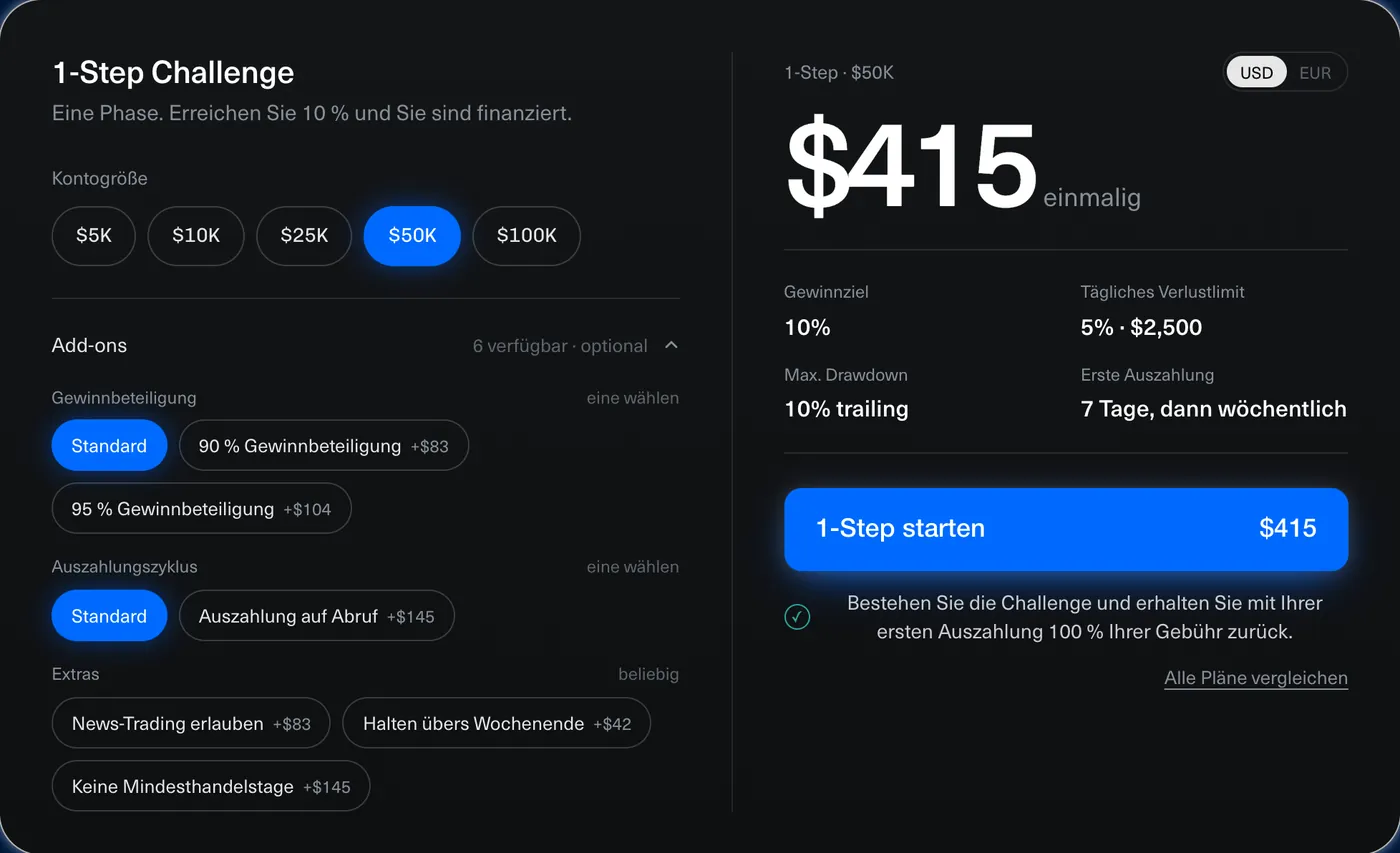Switch currency to EUR
1400x853 pixels.
1315,72
